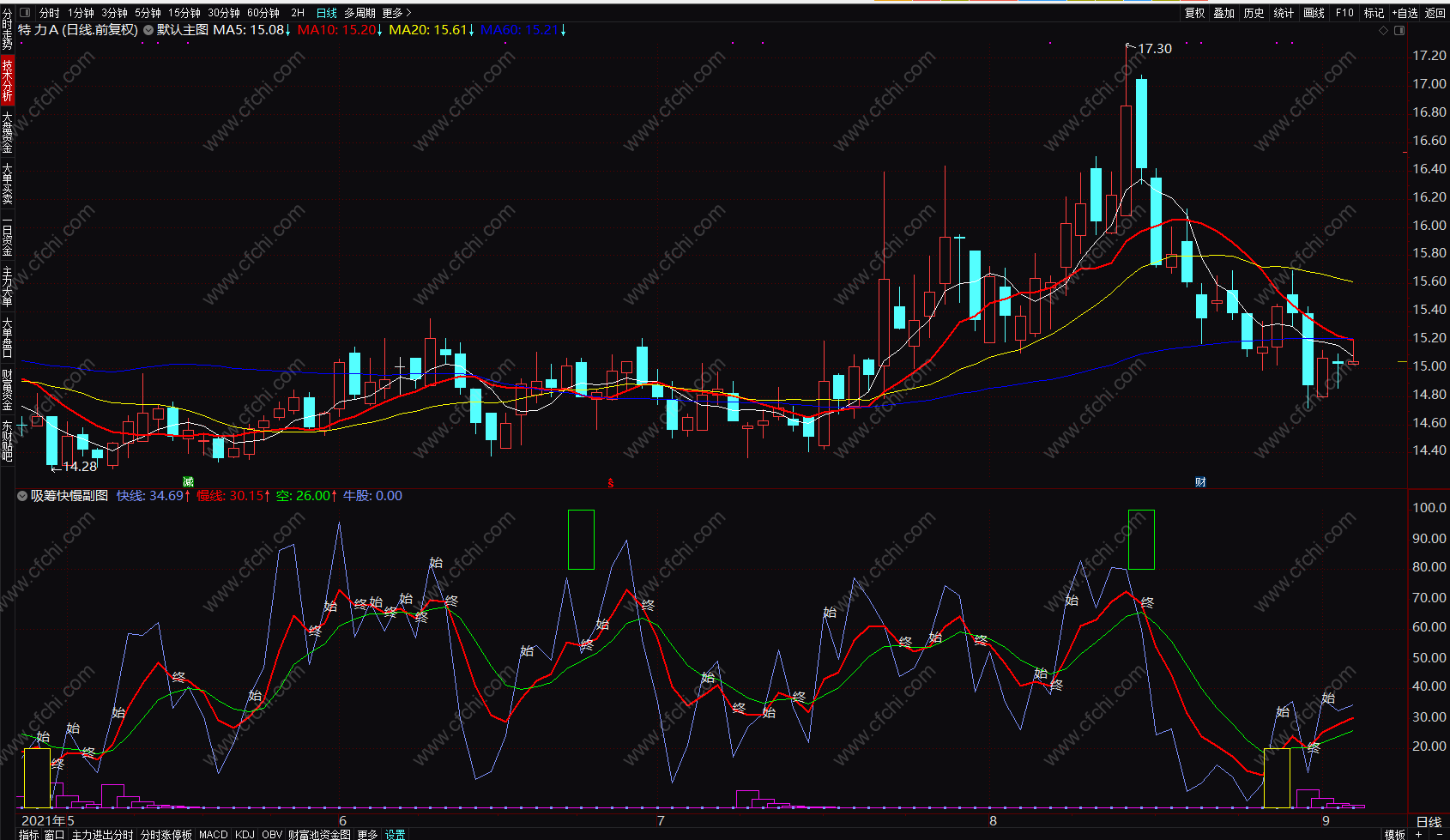Screen dimensions: 1450x840
Task: Open the sub-chart indicator dropdown arrow
Action: pos(22,496)
